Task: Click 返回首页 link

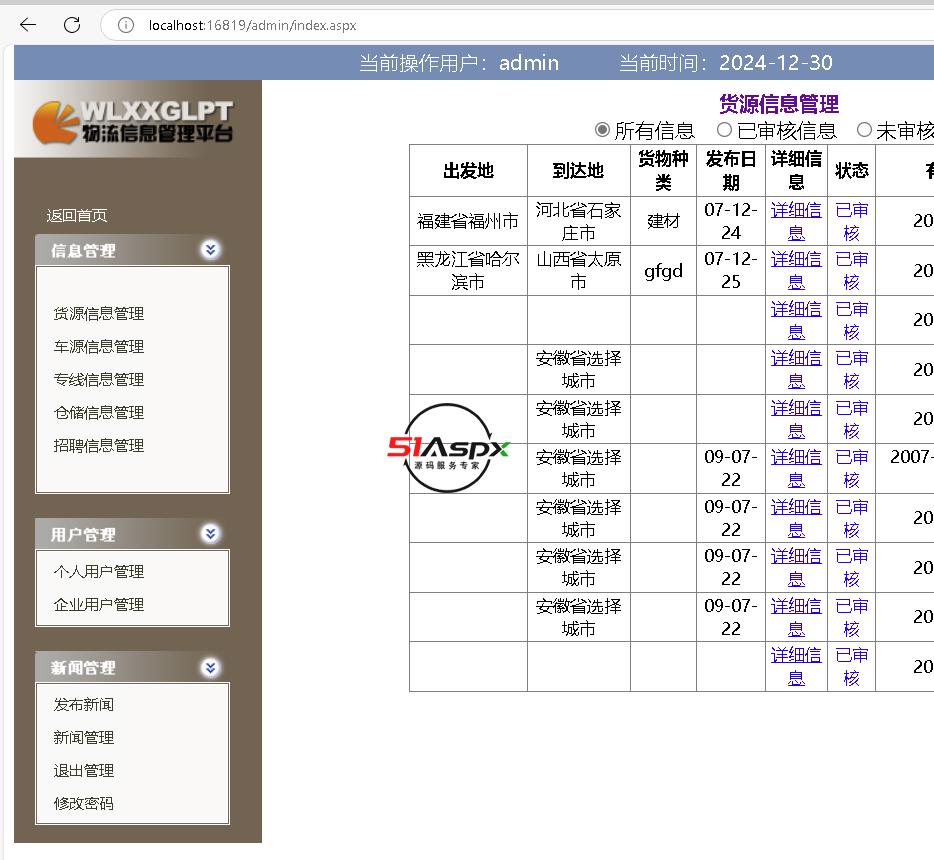Action: 77,216
